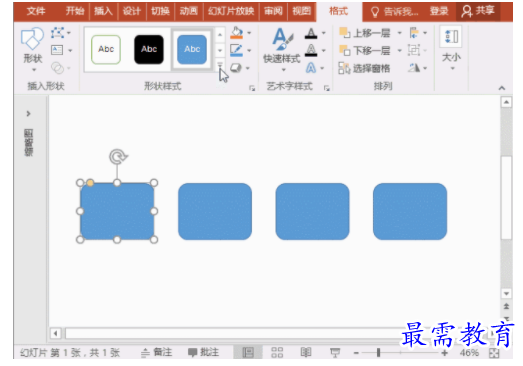
Task: Open shape outline dropdown arrow
Action: pos(249,50)
